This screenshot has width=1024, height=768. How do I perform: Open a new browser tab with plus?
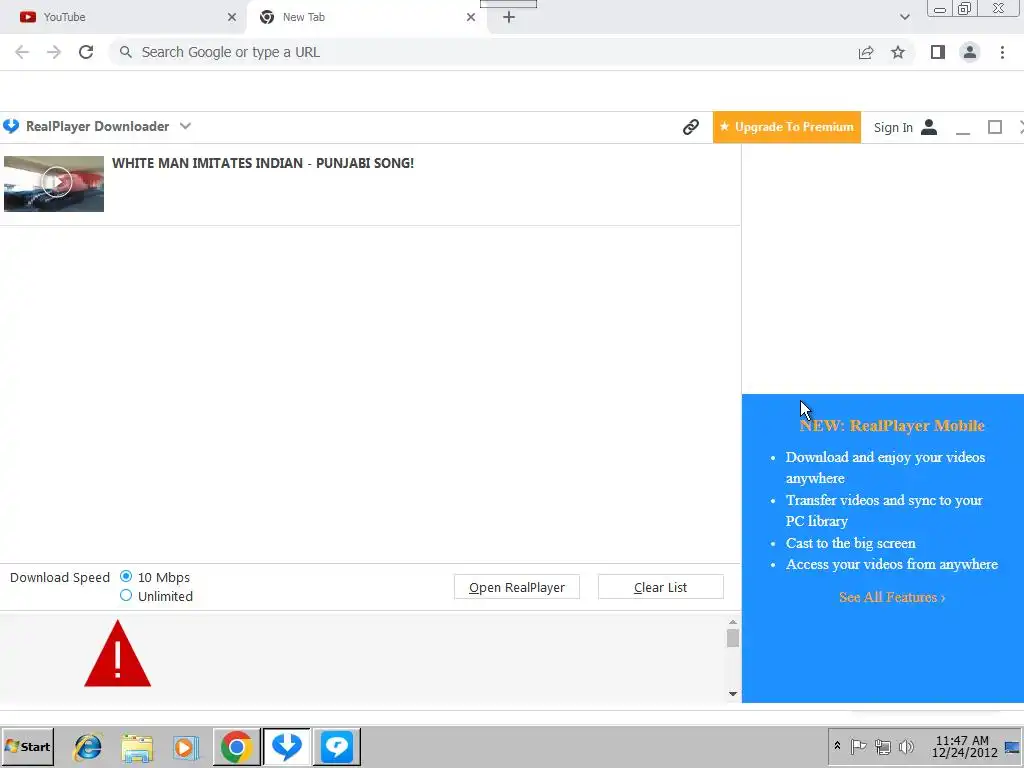coord(509,17)
